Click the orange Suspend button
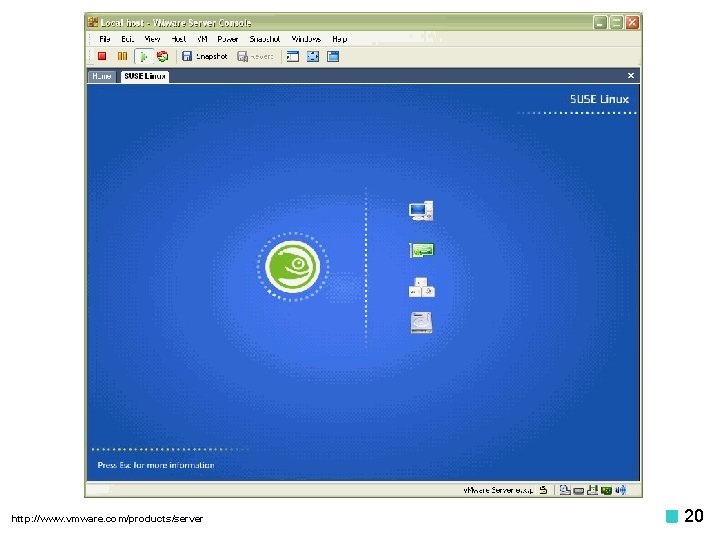The height and width of the screenshot is (540, 720). pyautogui.click(x=122, y=56)
